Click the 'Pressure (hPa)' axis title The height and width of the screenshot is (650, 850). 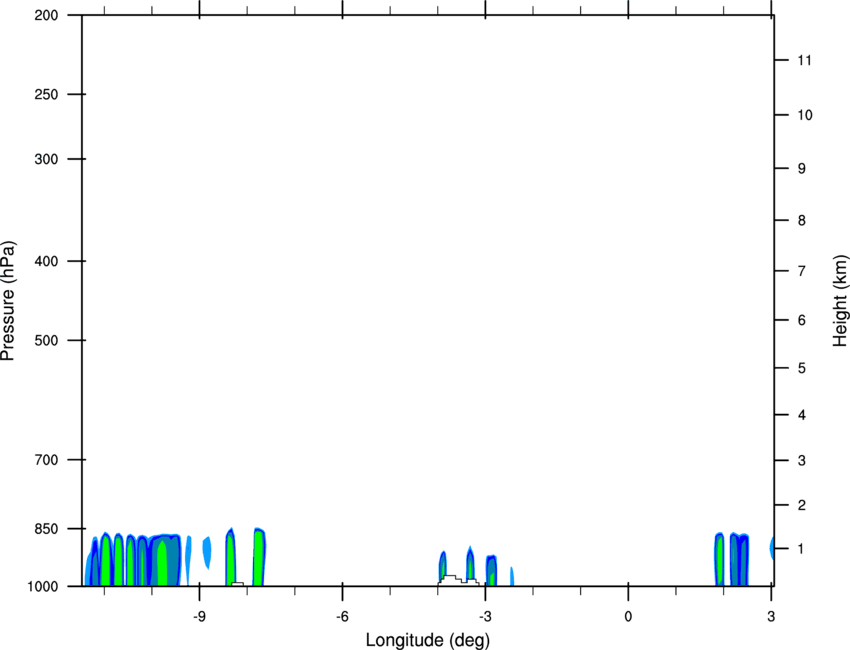[x=8, y=301]
